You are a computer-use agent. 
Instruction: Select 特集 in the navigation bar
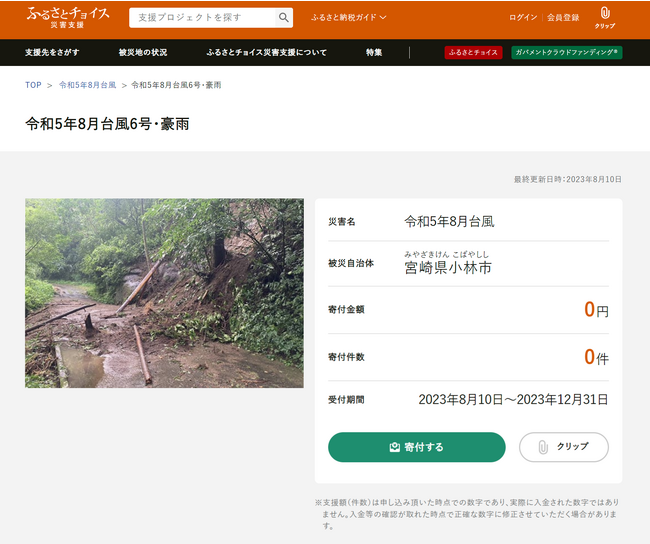(x=374, y=52)
